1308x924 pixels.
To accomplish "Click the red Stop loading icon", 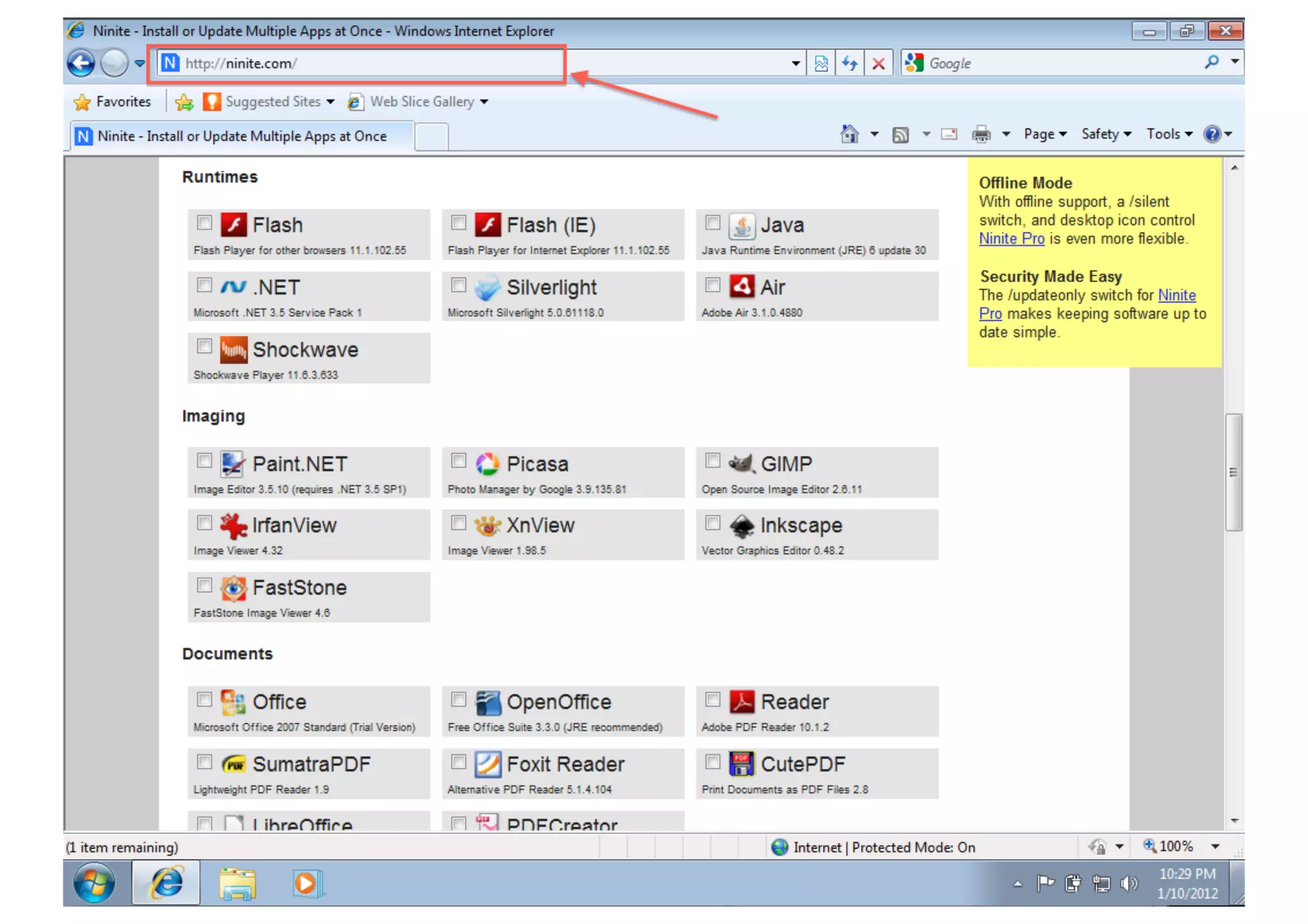I will (x=878, y=63).
